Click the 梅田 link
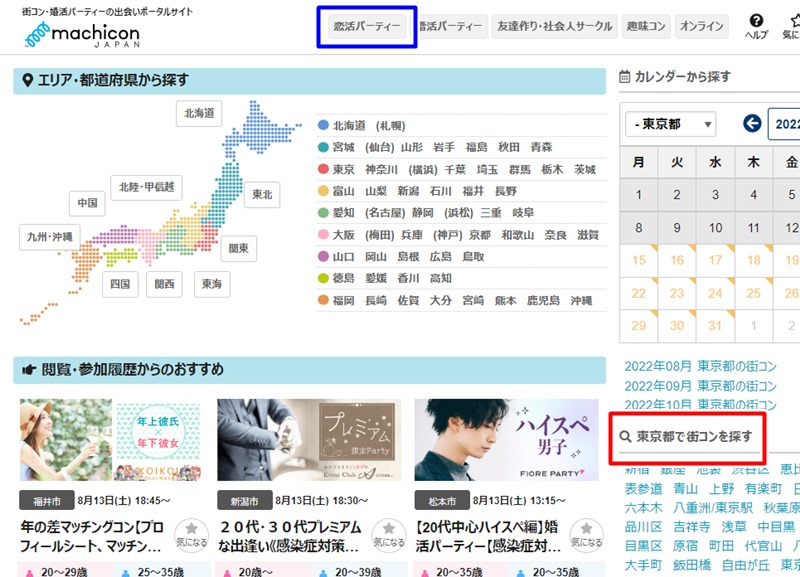This screenshot has height=577, width=800. (380, 235)
